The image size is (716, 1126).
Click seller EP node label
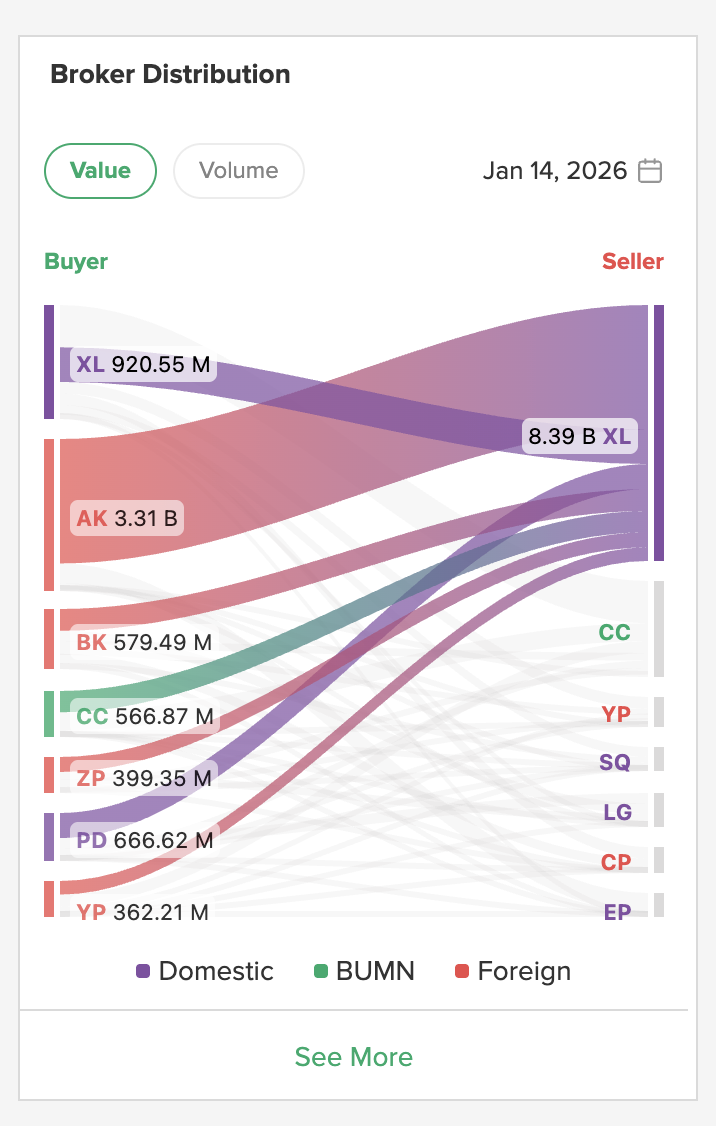tap(617, 912)
